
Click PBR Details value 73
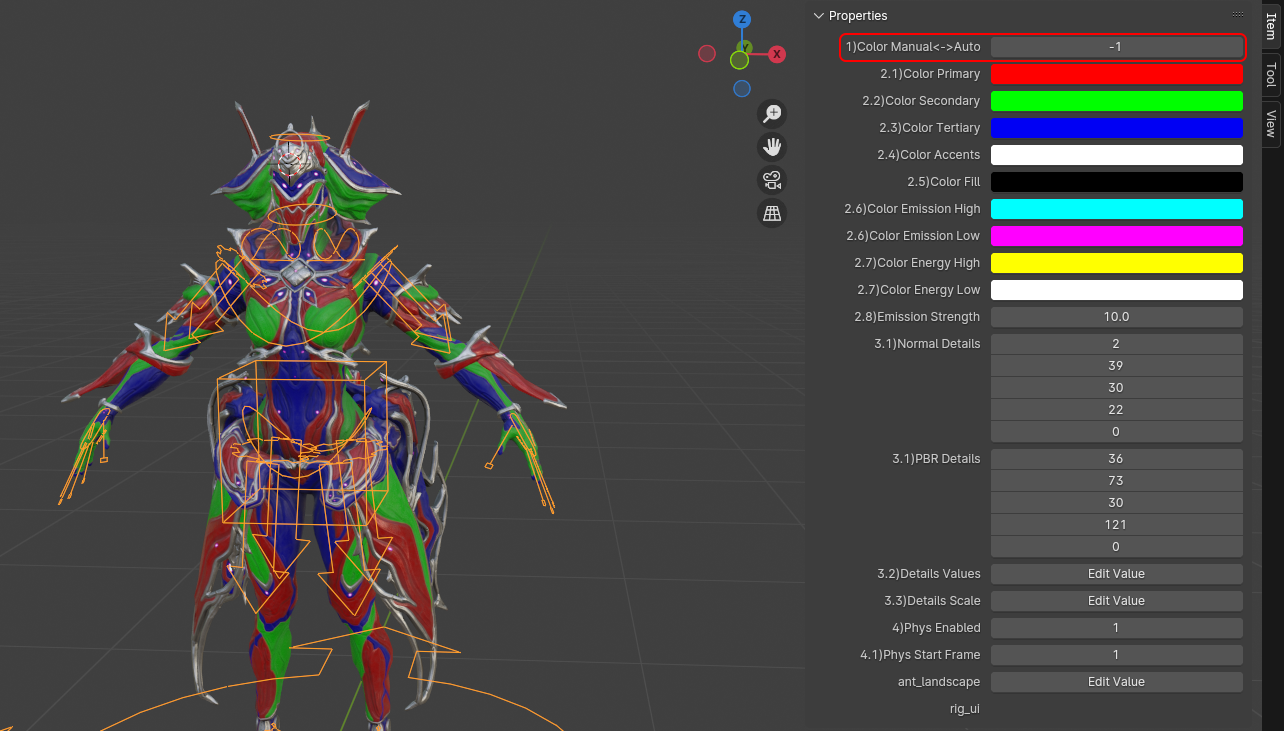click(1116, 481)
